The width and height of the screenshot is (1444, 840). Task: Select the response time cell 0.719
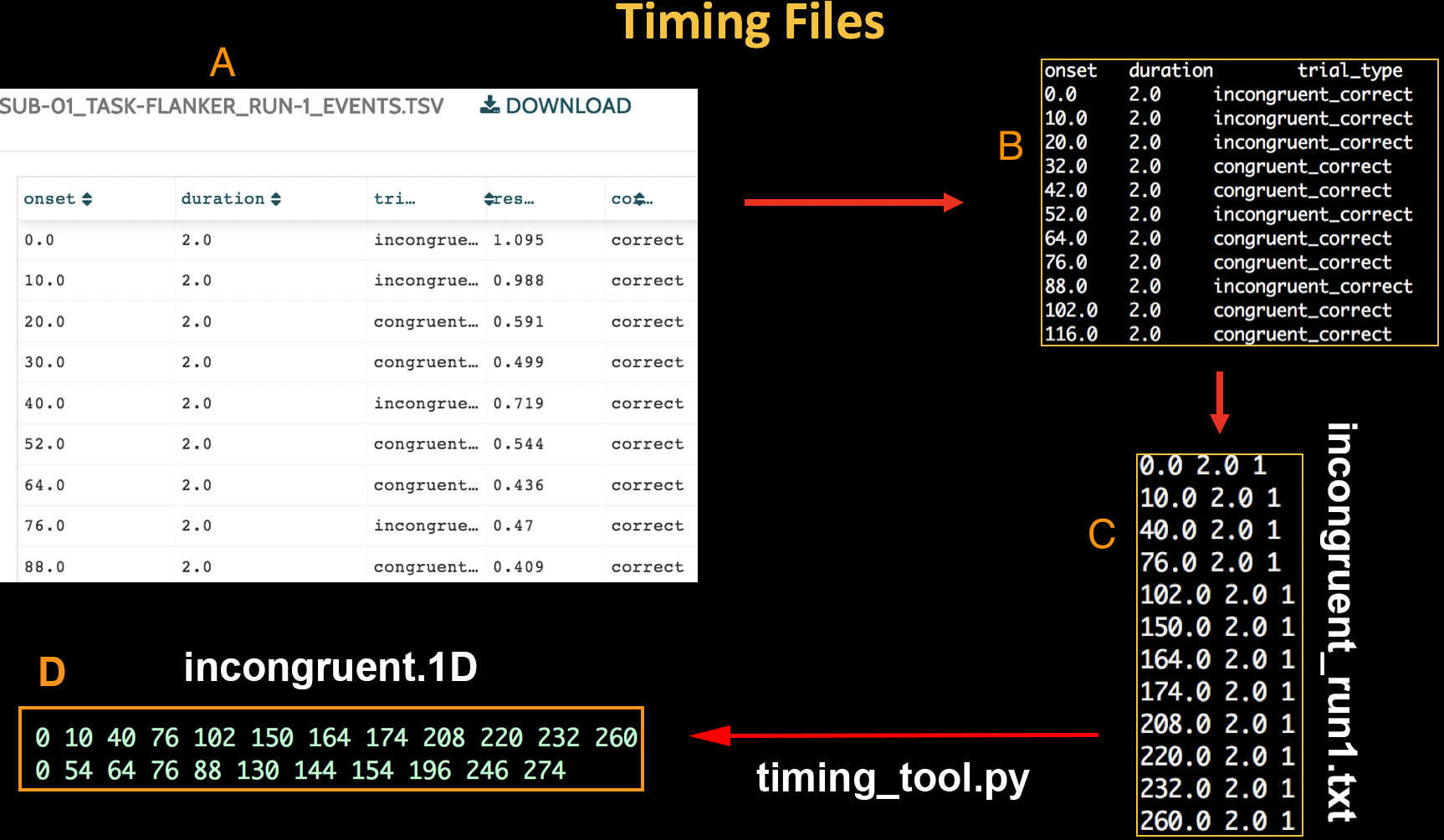[519, 403]
